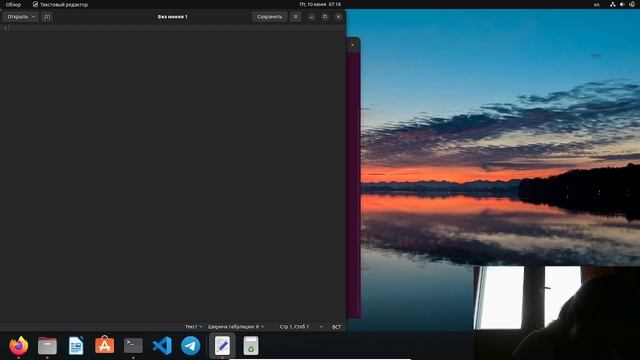Click the network icon in the top bar
Viewport: 640px width, 360px height.
613,4
